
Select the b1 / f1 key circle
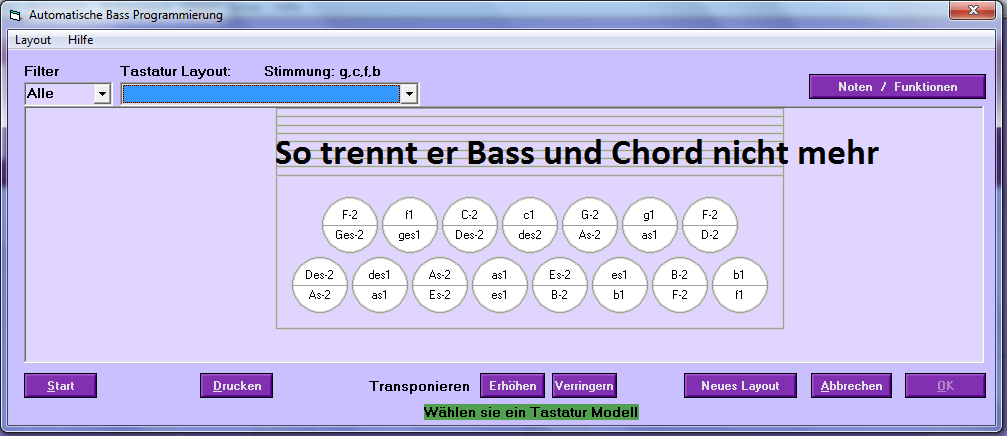(x=740, y=285)
